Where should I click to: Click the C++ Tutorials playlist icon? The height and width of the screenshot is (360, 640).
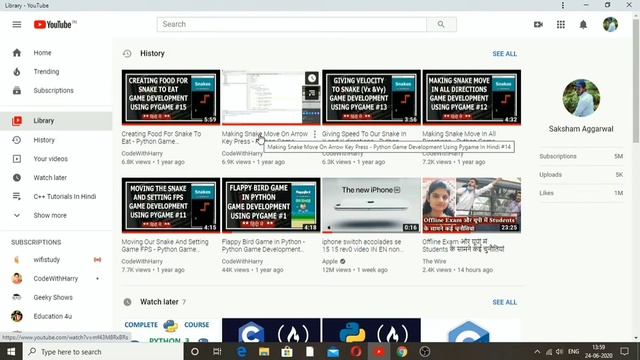point(17,196)
